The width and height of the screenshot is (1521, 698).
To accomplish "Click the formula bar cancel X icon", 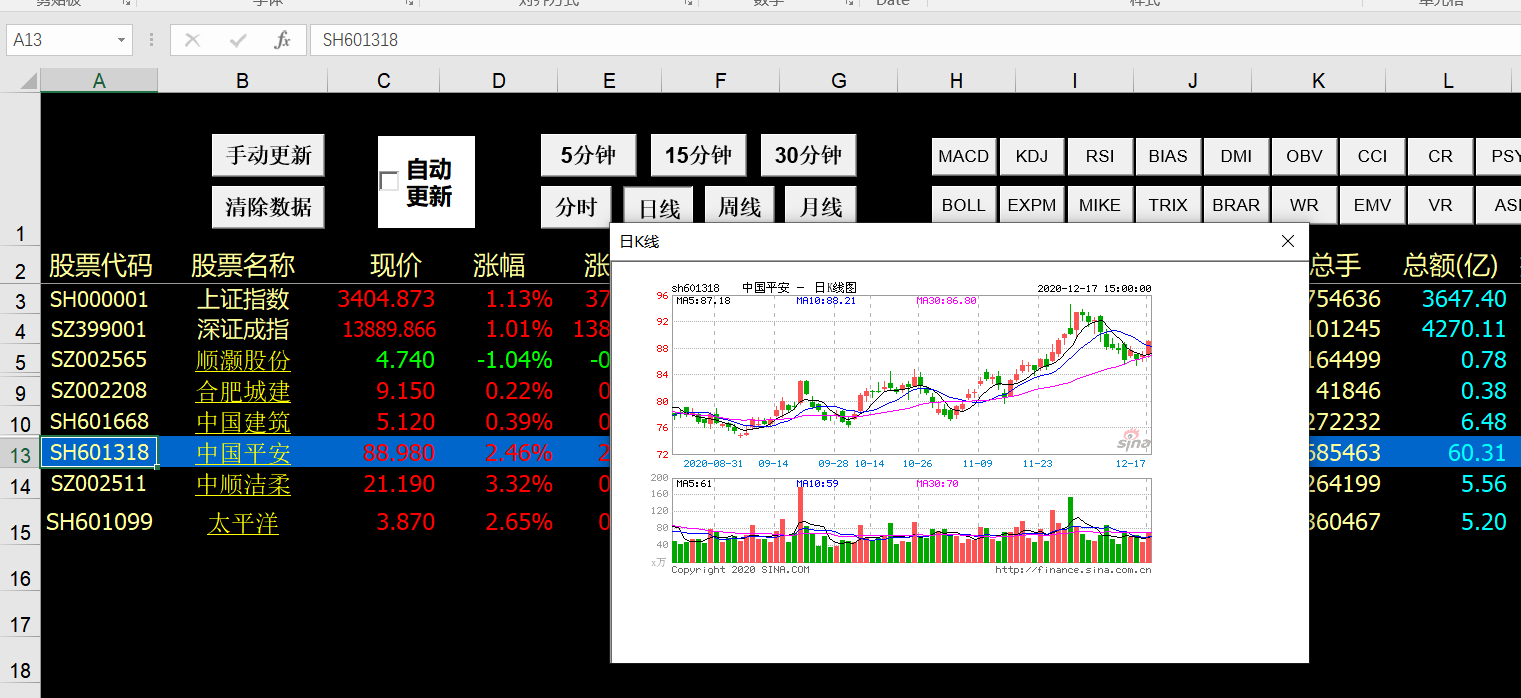I will tap(193, 40).
